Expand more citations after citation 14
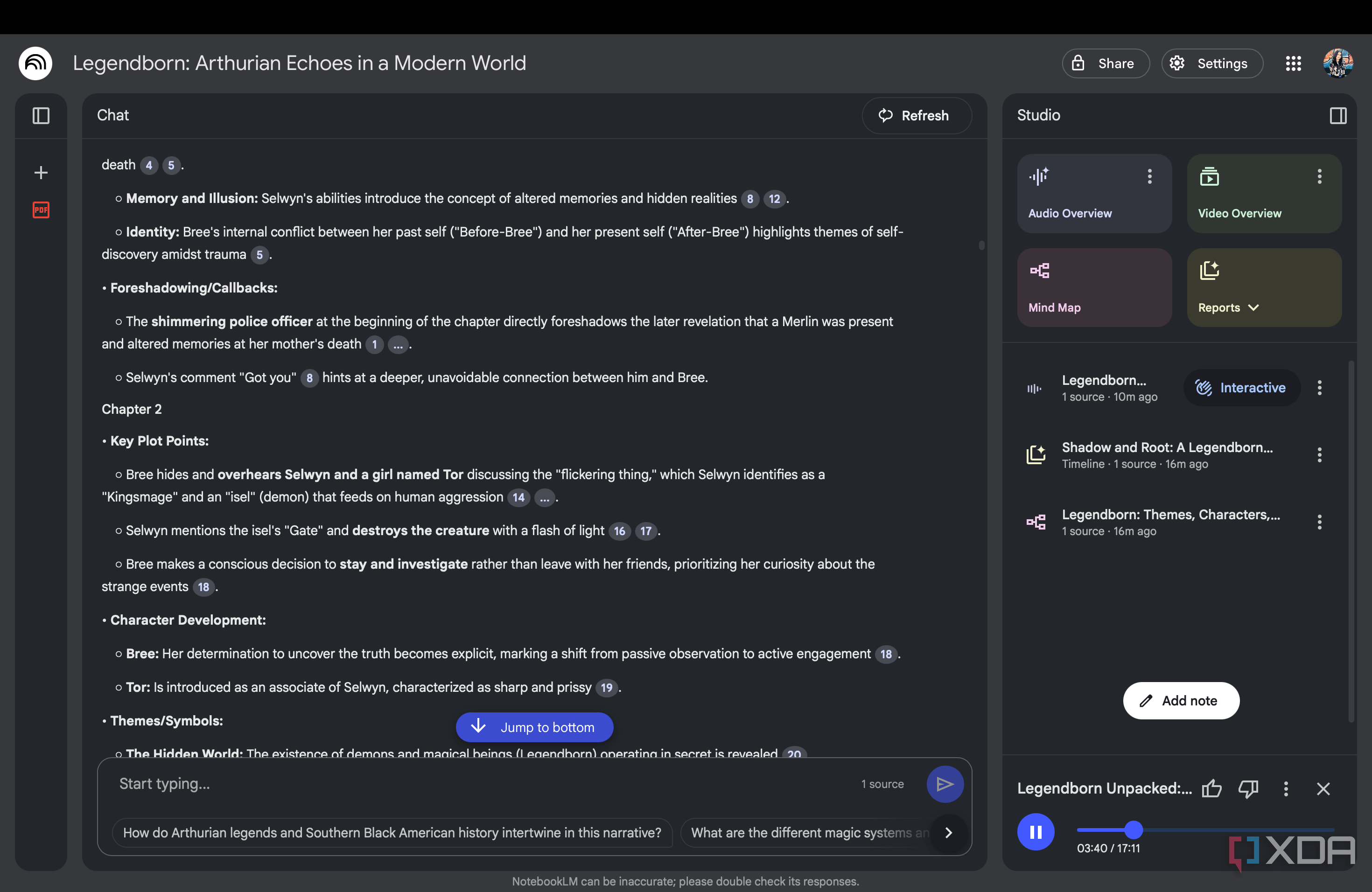 (x=544, y=497)
